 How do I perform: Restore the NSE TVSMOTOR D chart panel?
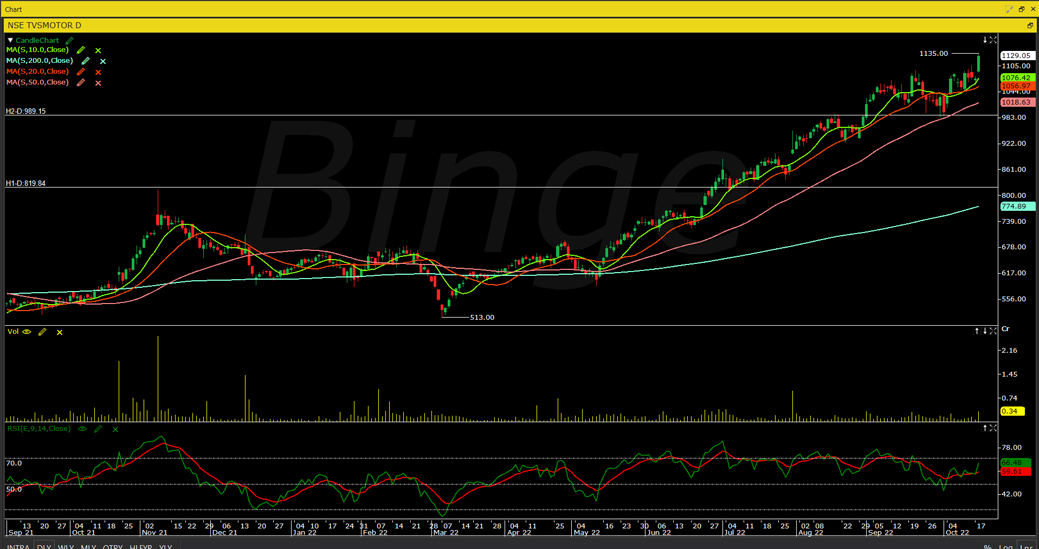tap(1030, 25)
